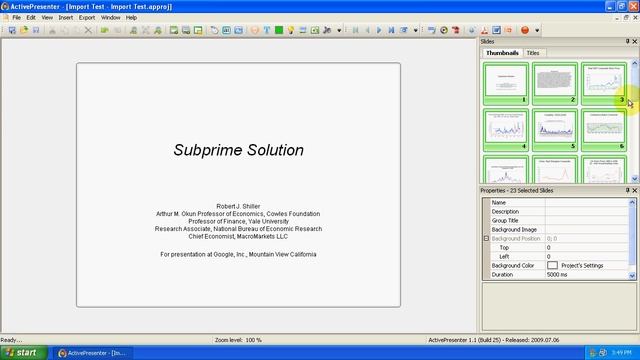Pin the Properties panel
This screenshot has height=360, width=640.
(627, 191)
